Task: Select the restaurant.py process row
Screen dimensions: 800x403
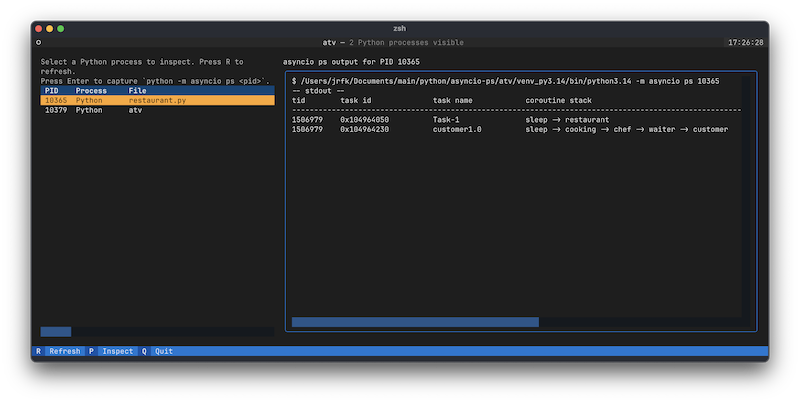Action: click(x=157, y=100)
